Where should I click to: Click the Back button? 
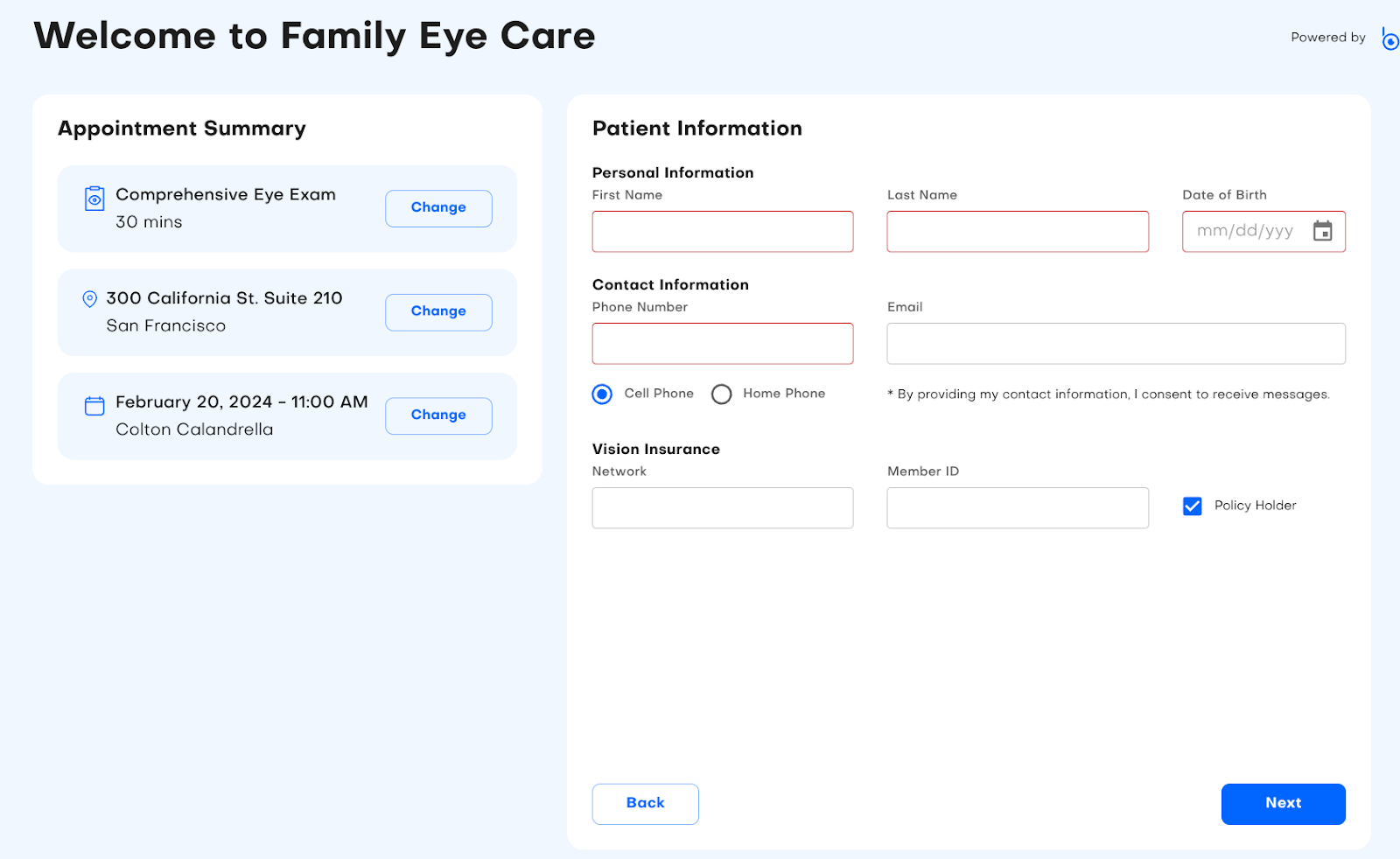[x=645, y=803]
